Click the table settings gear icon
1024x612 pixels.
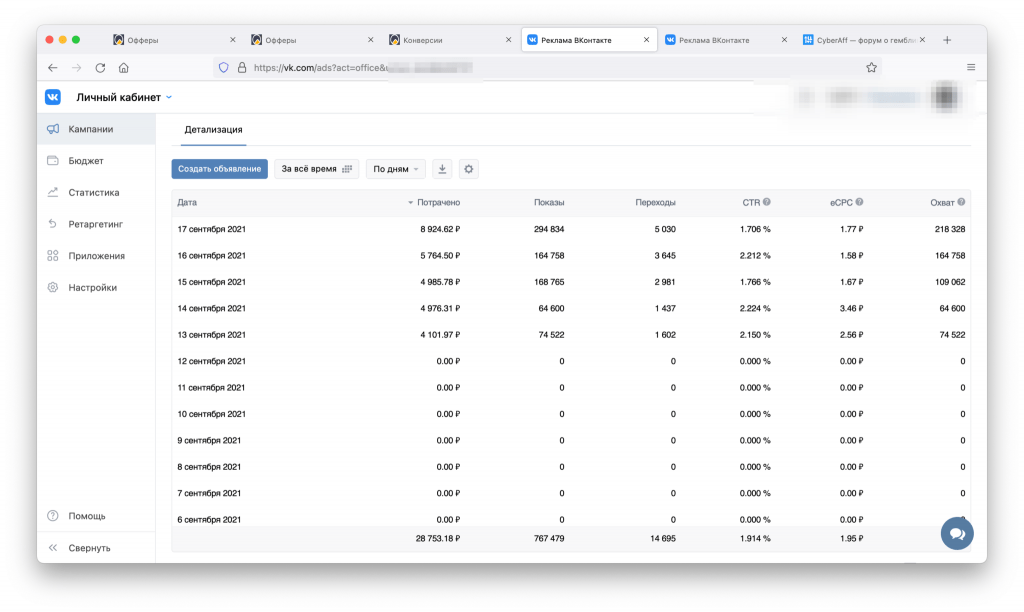point(469,169)
